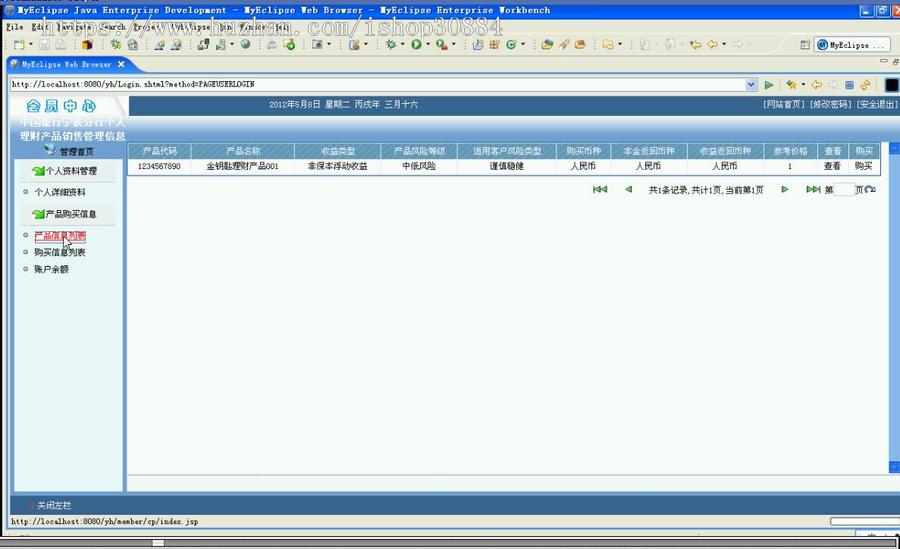The width and height of the screenshot is (900, 549).
Task: Open the favorites star dropdown arrow
Action: click(803, 85)
